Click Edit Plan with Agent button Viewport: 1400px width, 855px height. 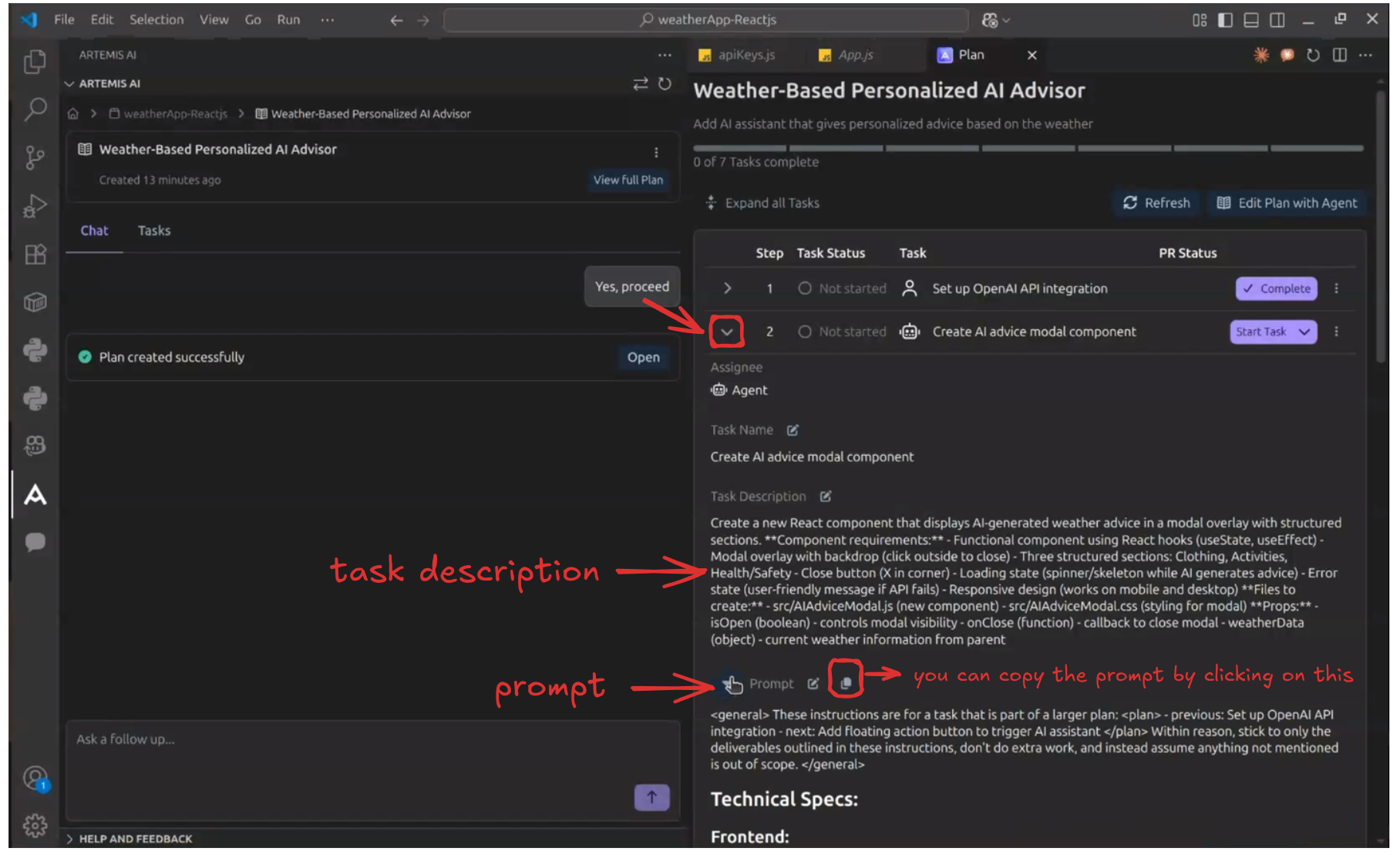coord(1287,203)
